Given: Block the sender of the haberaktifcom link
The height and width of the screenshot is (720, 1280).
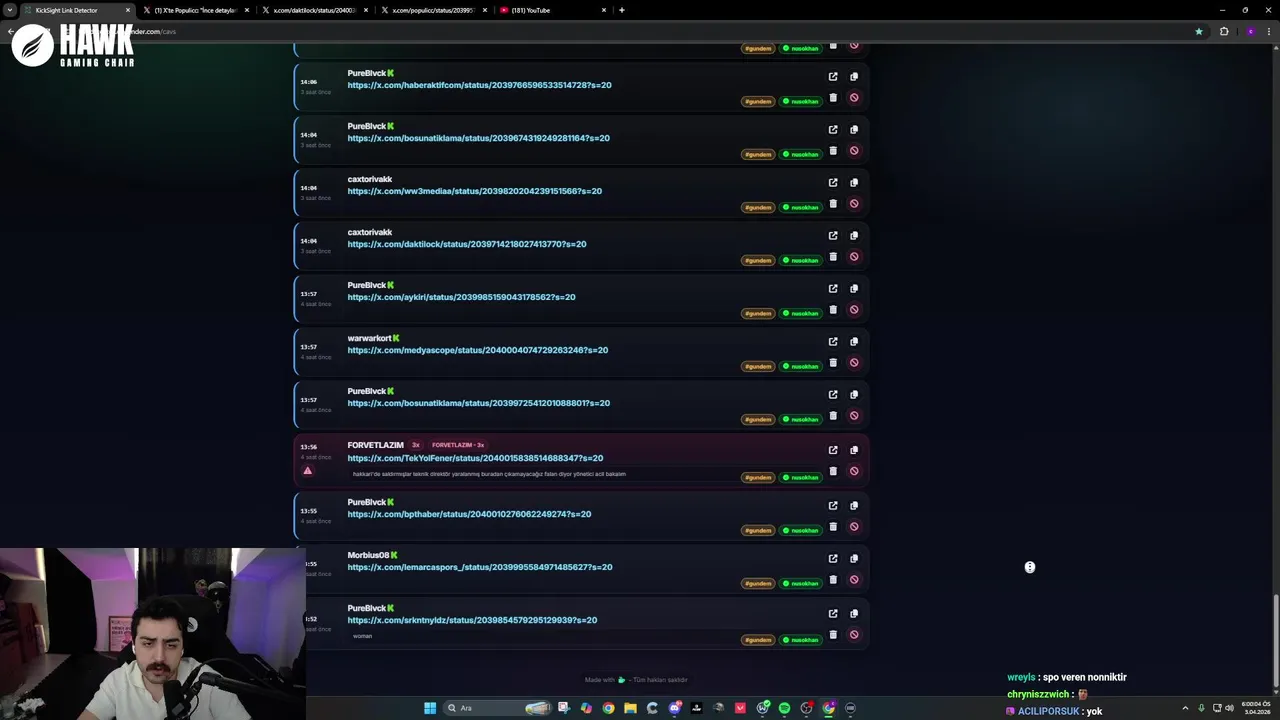Looking at the screenshot, I should 854,98.
